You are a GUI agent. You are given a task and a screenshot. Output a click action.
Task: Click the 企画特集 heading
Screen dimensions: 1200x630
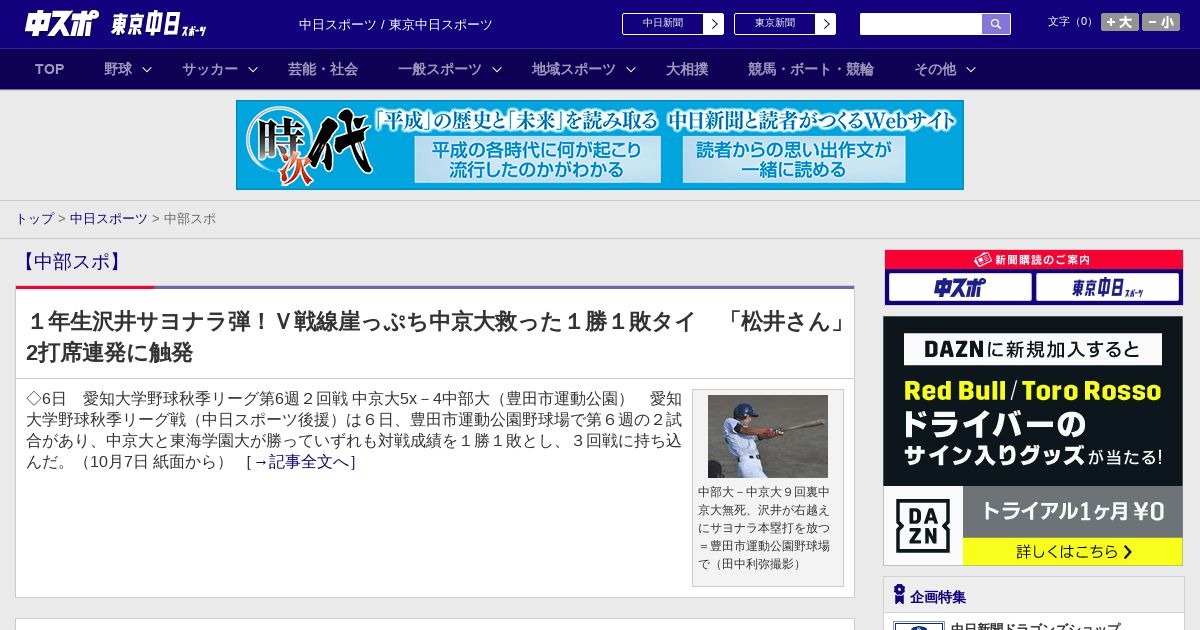[938, 597]
